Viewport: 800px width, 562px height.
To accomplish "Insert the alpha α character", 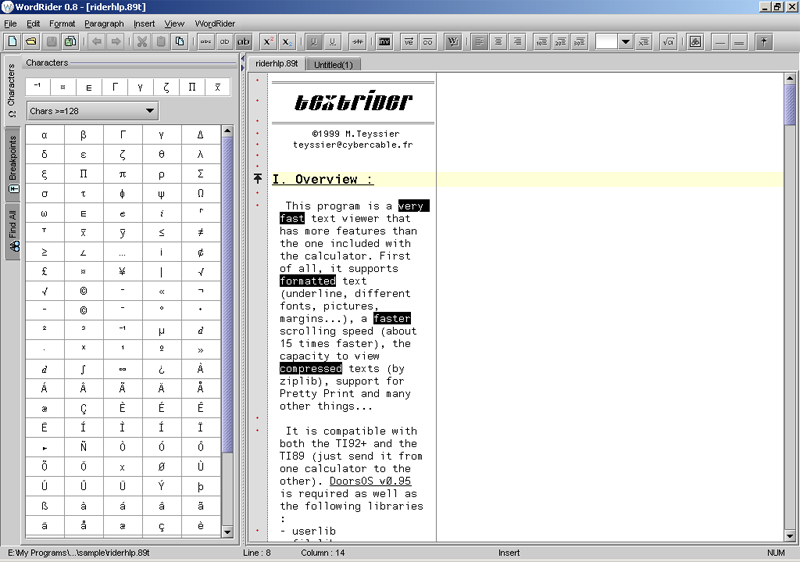I will pos(44,134).
